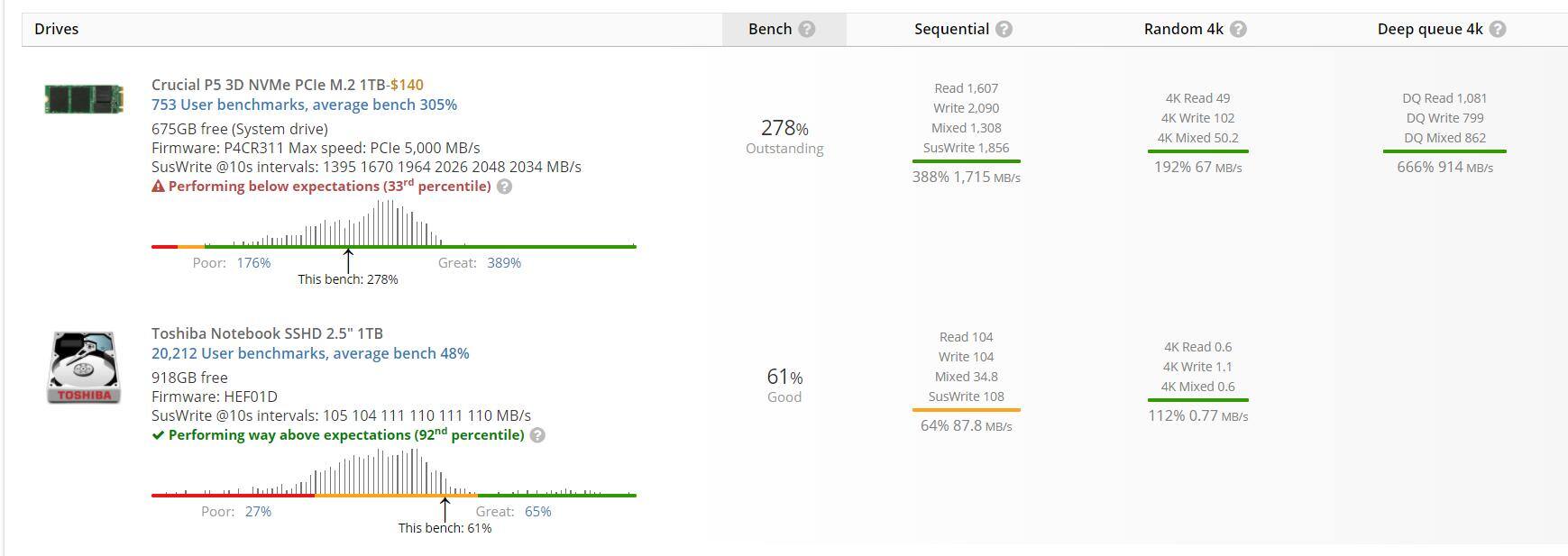The image size is (1568, 556).
Task: Click the green checkmark for Toshiba SSHD
Action: [x=158, y=435]
